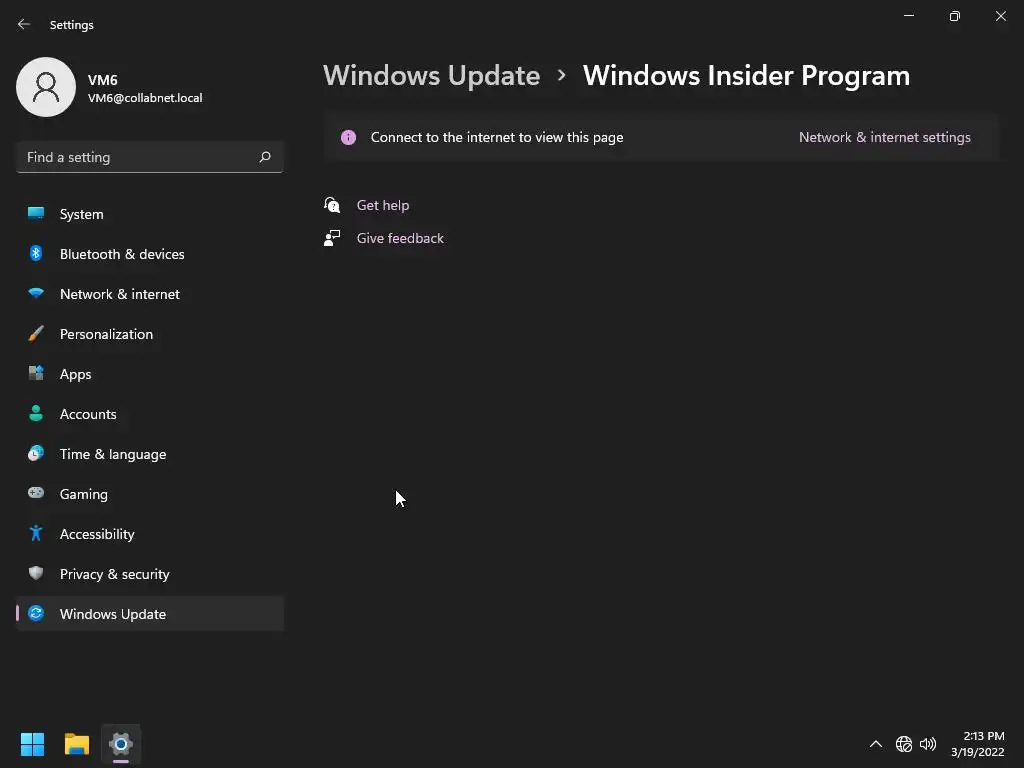Open Network & internet in the sidebar
This screenshot has width=1024, height=768.
pyautogui.click(x=150, y=294)
